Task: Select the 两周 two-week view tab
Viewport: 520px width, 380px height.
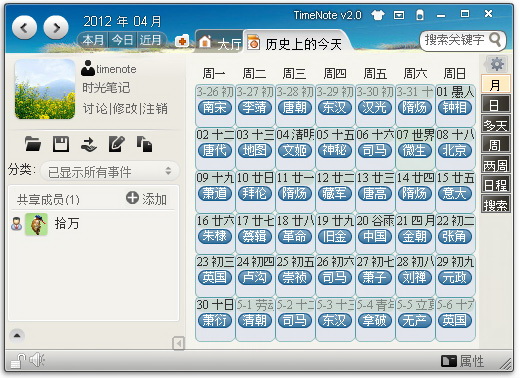Action: [x=496, y=164]
